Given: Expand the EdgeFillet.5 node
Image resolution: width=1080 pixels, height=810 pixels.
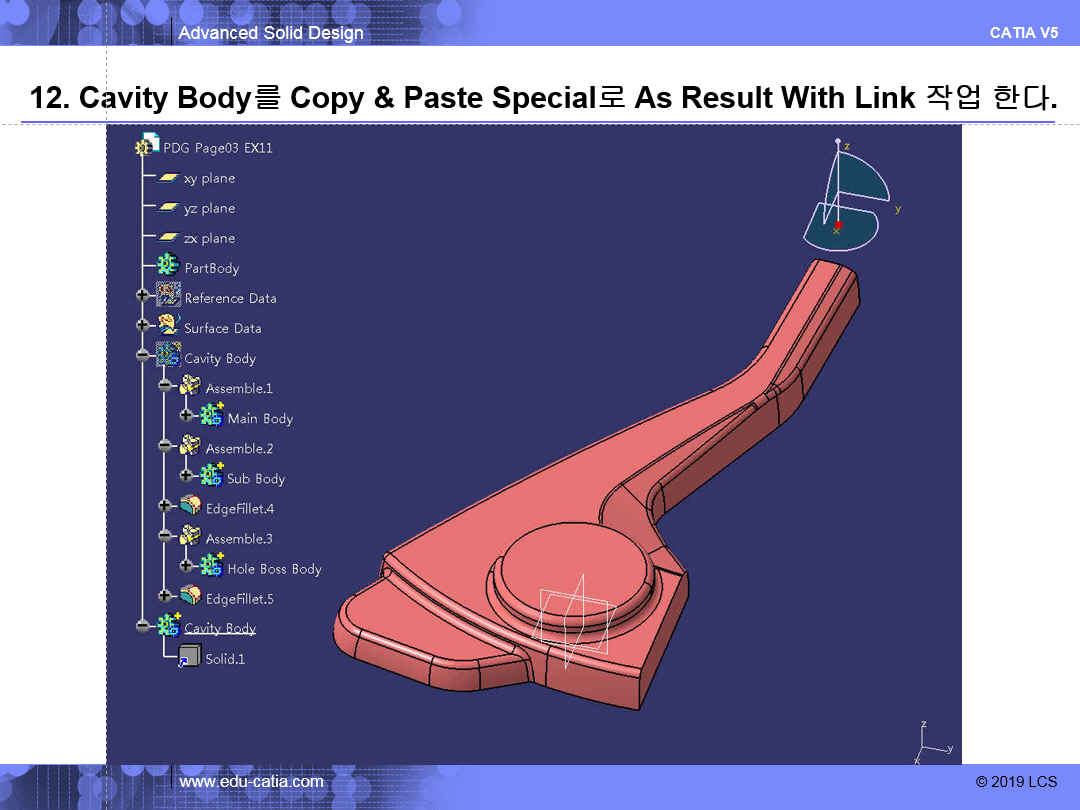Looking at the screenshot, I should 164,597.
